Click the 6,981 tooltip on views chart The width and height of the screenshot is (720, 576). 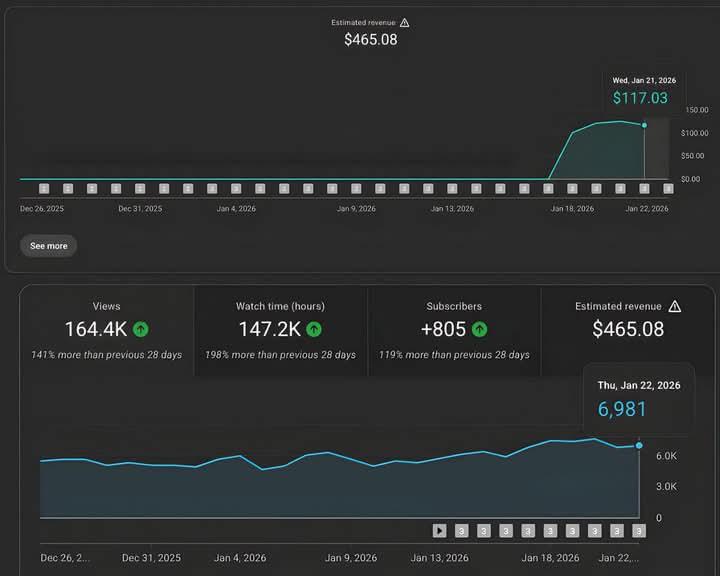[x=622, y=409]
